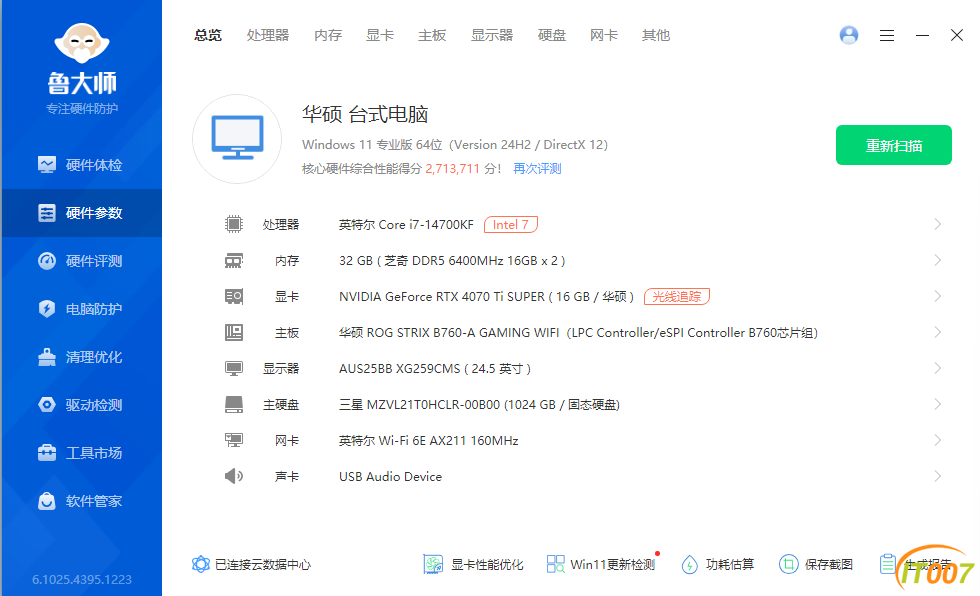Expand the 显示器 row chevron

(x=938, y=369)
